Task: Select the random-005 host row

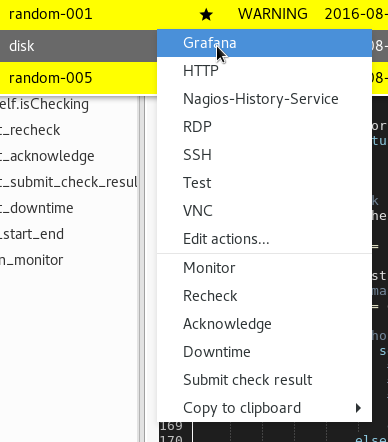Action: click(78, 78)
